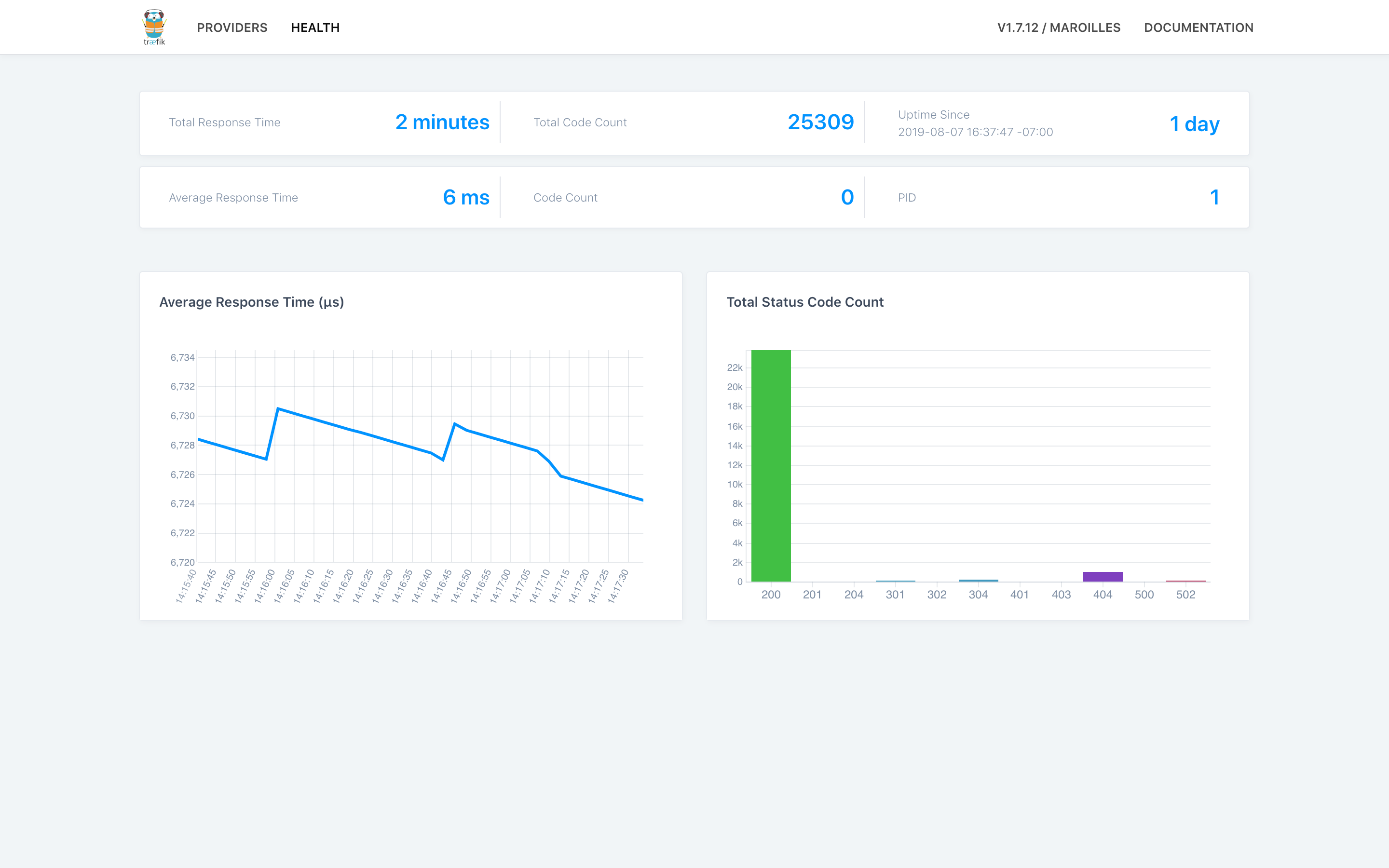Screen dimensions: 1389x868
Task: Click the PID value '1'
Action: point(1214,198)
